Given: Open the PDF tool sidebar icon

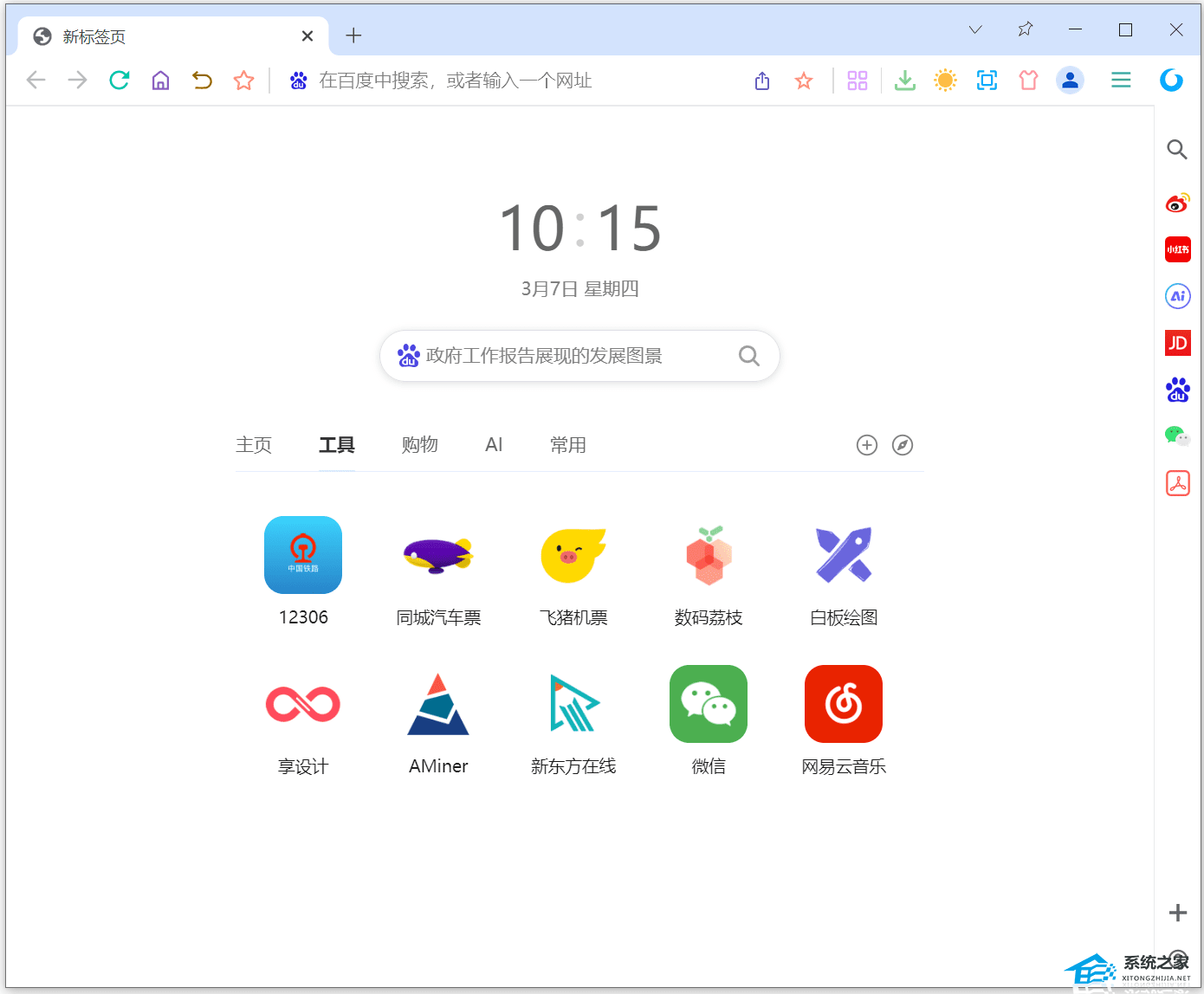Looking at the screenshot, I should (1178, 483).
